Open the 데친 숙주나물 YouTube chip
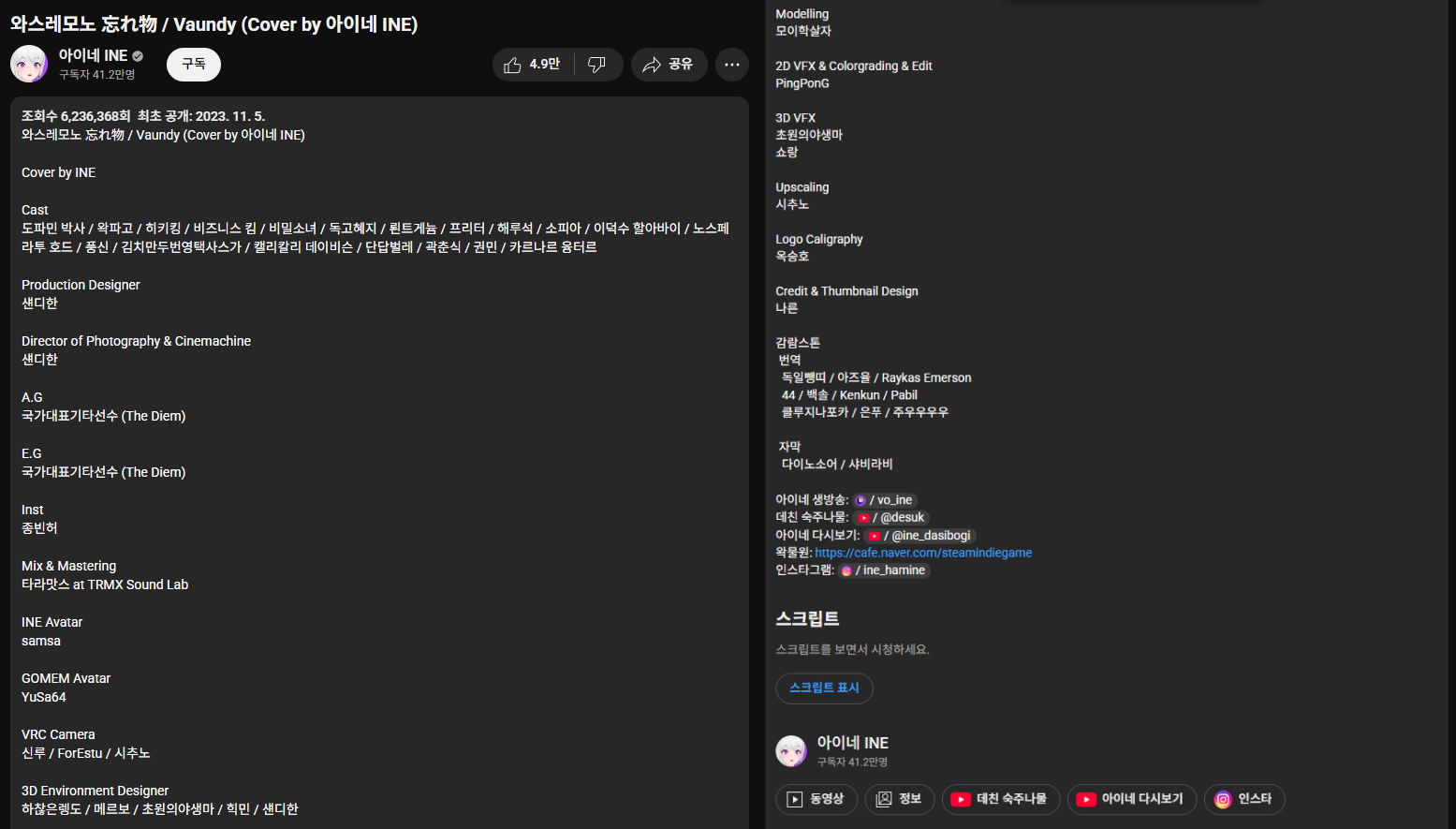Image resolution: width=1456 pixels, height=829 pixels. (x=1001, y=799)
